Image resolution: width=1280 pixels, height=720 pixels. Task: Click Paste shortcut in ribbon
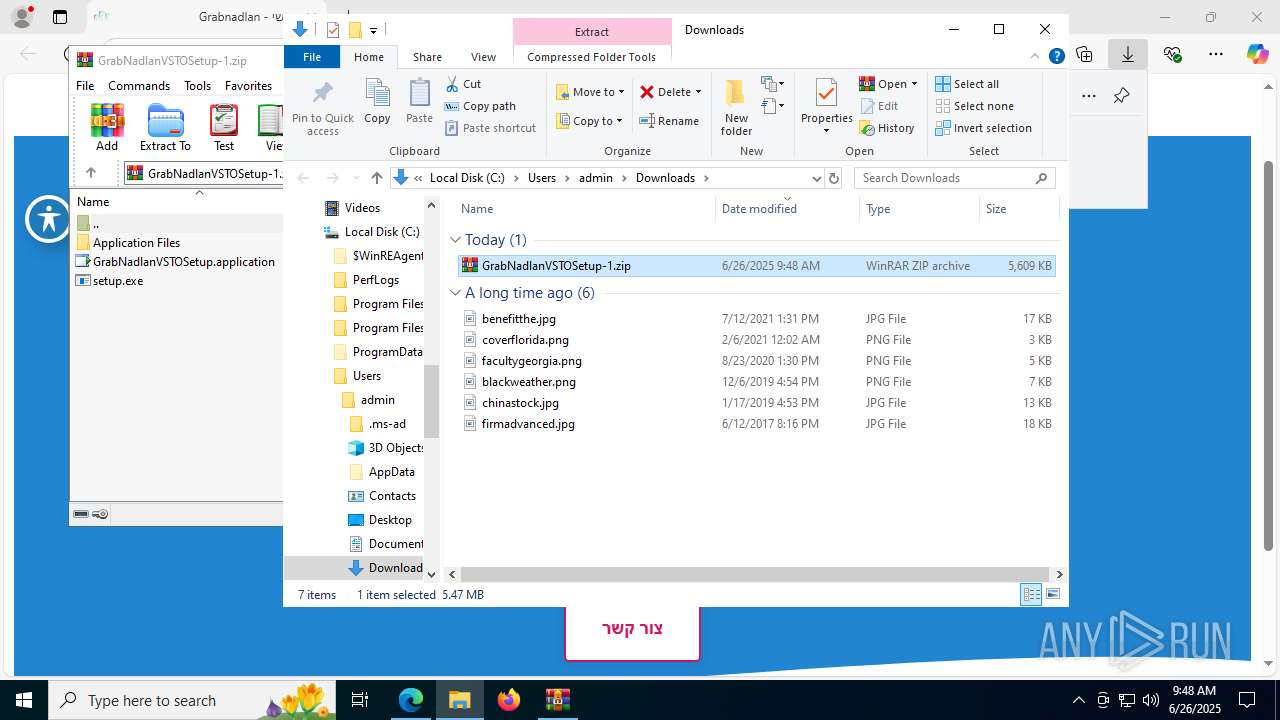(490, 128)
